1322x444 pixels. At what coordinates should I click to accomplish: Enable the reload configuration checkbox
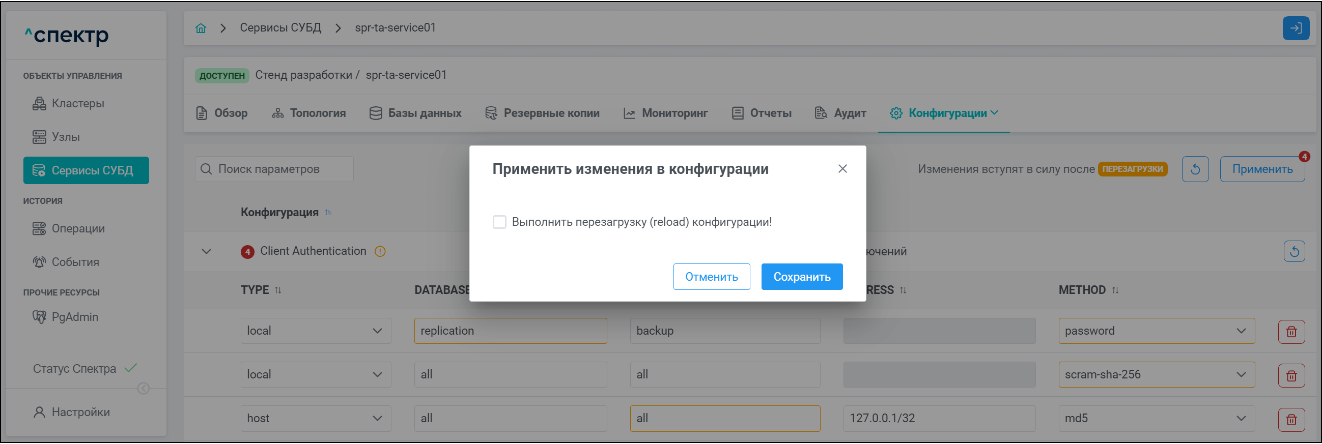point(499,222)
